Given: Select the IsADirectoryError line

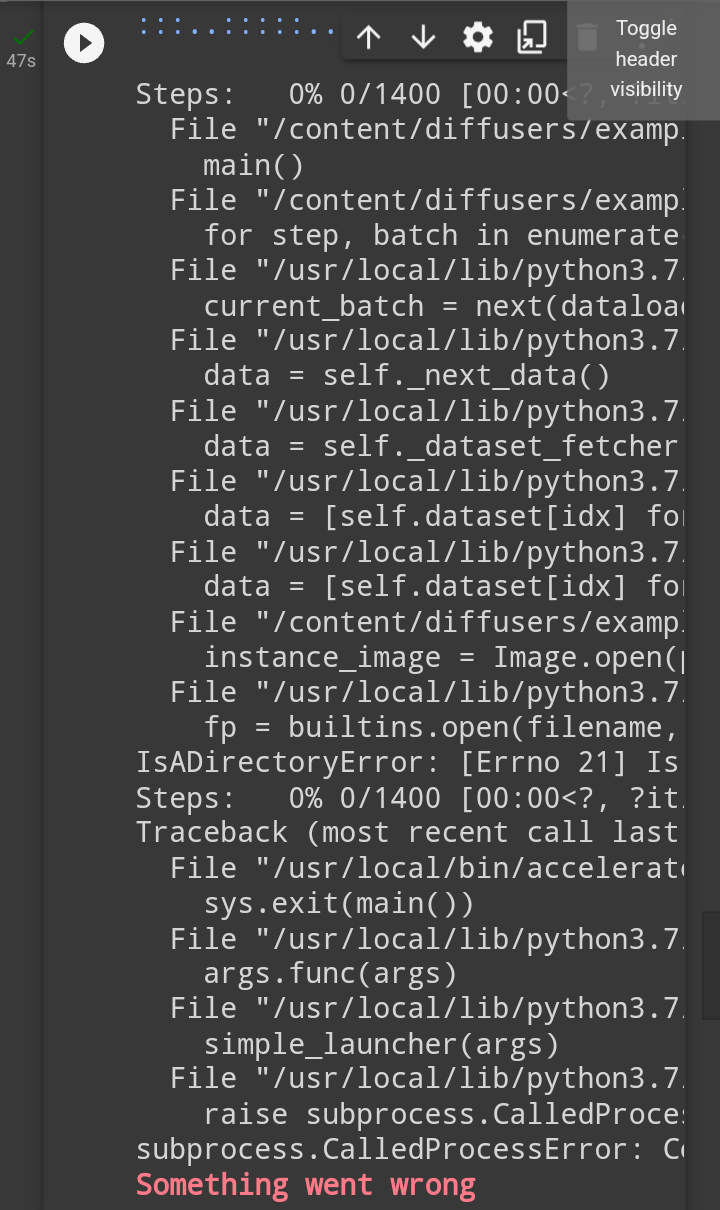Looking at the screenshot, I should (400, 761).
